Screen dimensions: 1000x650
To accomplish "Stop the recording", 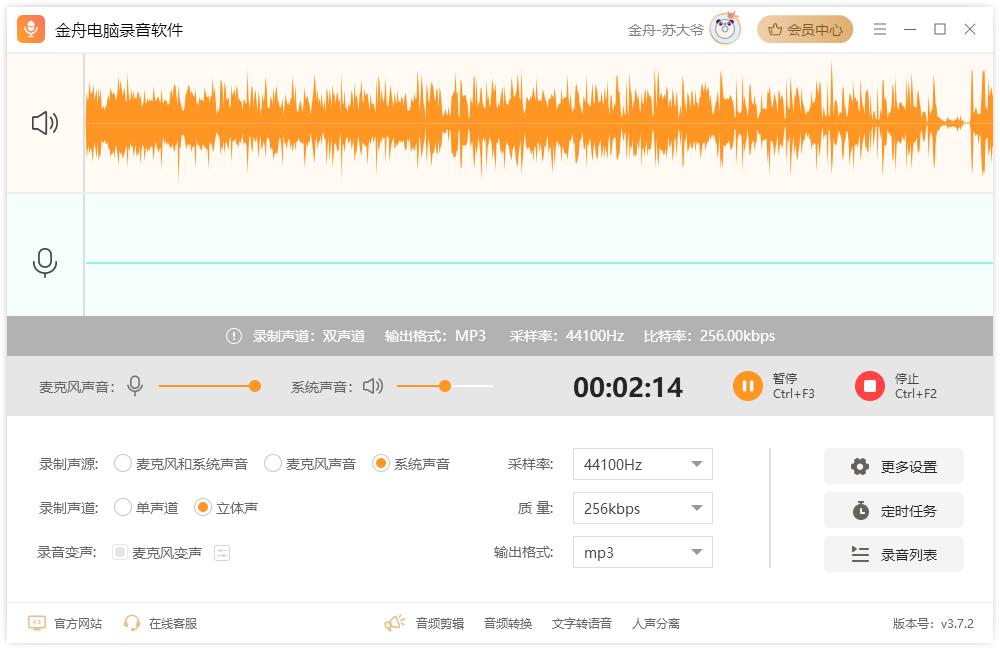I will coord(870,386).
